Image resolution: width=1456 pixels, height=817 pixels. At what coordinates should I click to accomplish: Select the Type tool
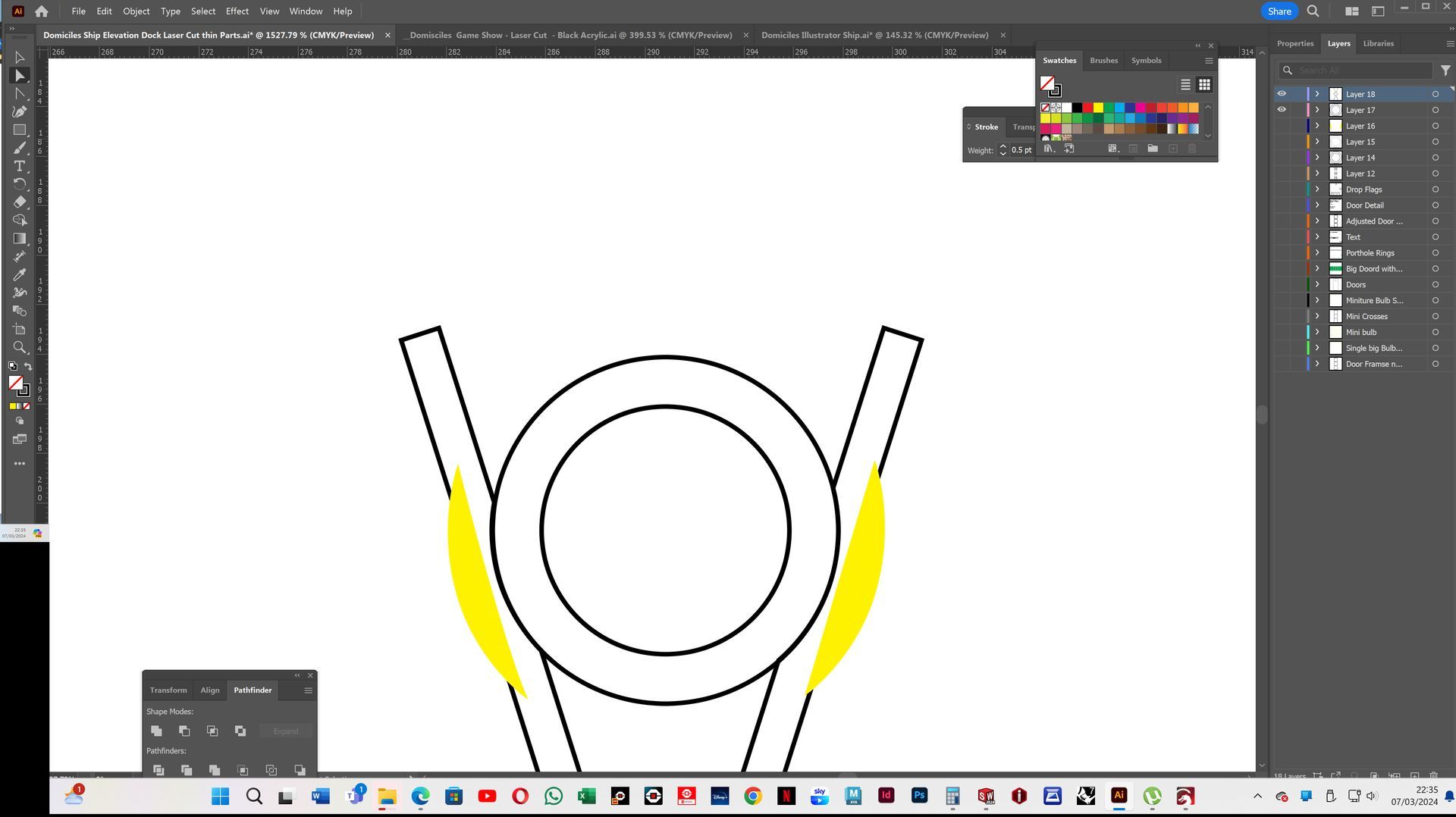20,166
